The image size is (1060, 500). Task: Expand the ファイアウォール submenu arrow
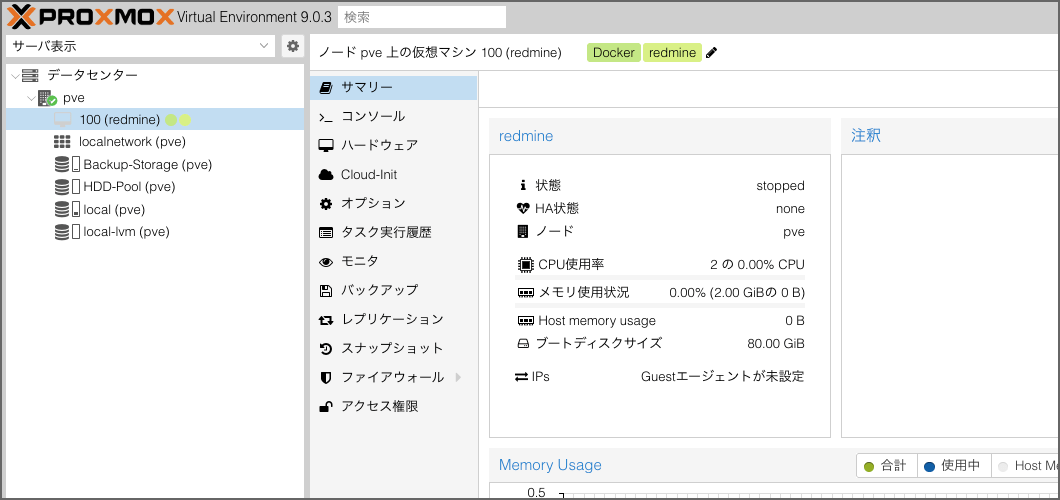pyautogui.click(x=458, y=378)
